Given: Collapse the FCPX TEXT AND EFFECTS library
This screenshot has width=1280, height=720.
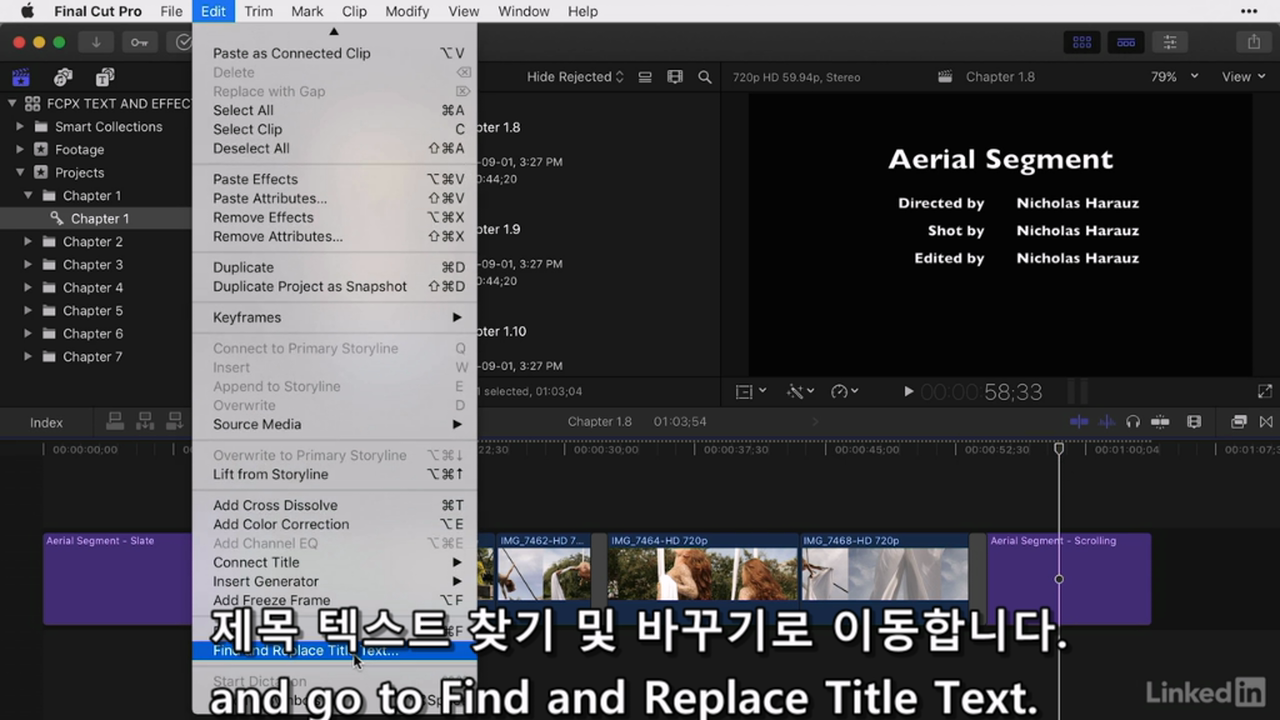Looking at the screenshot, I should [12, 103].
